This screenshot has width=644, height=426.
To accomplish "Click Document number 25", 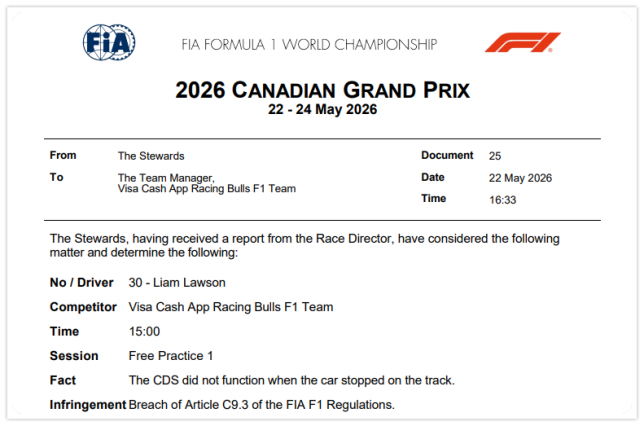I will click(495, 156).
